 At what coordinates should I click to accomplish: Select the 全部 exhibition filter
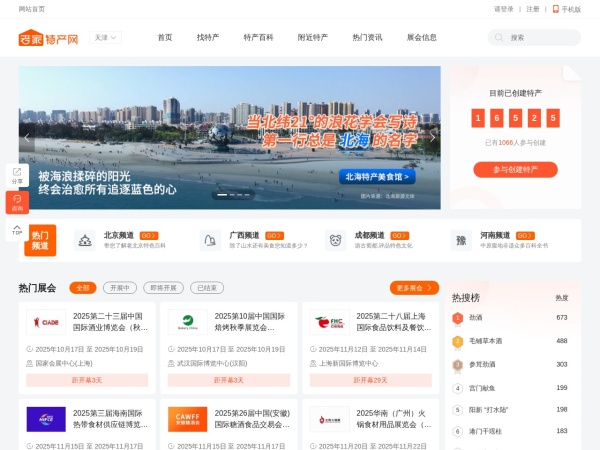click(83, 288)
